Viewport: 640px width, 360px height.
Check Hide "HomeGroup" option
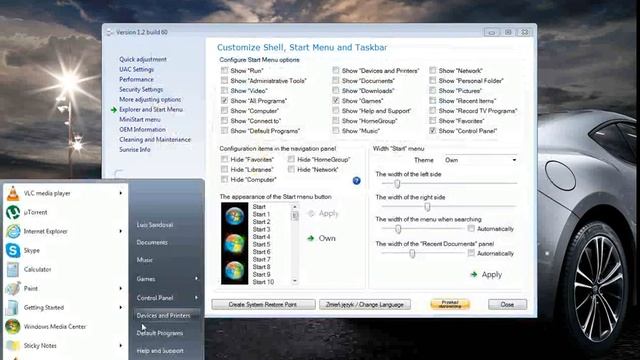(x=291, y=160)
